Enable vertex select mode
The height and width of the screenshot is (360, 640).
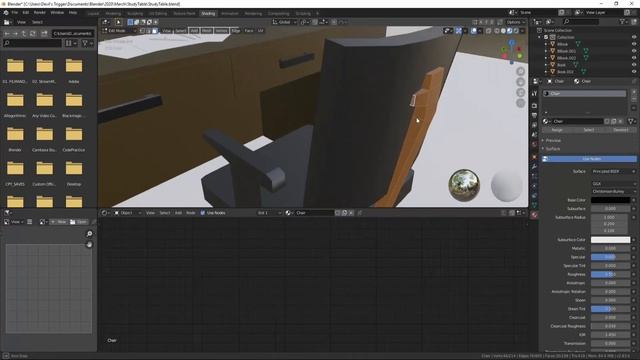coord(142,31)
